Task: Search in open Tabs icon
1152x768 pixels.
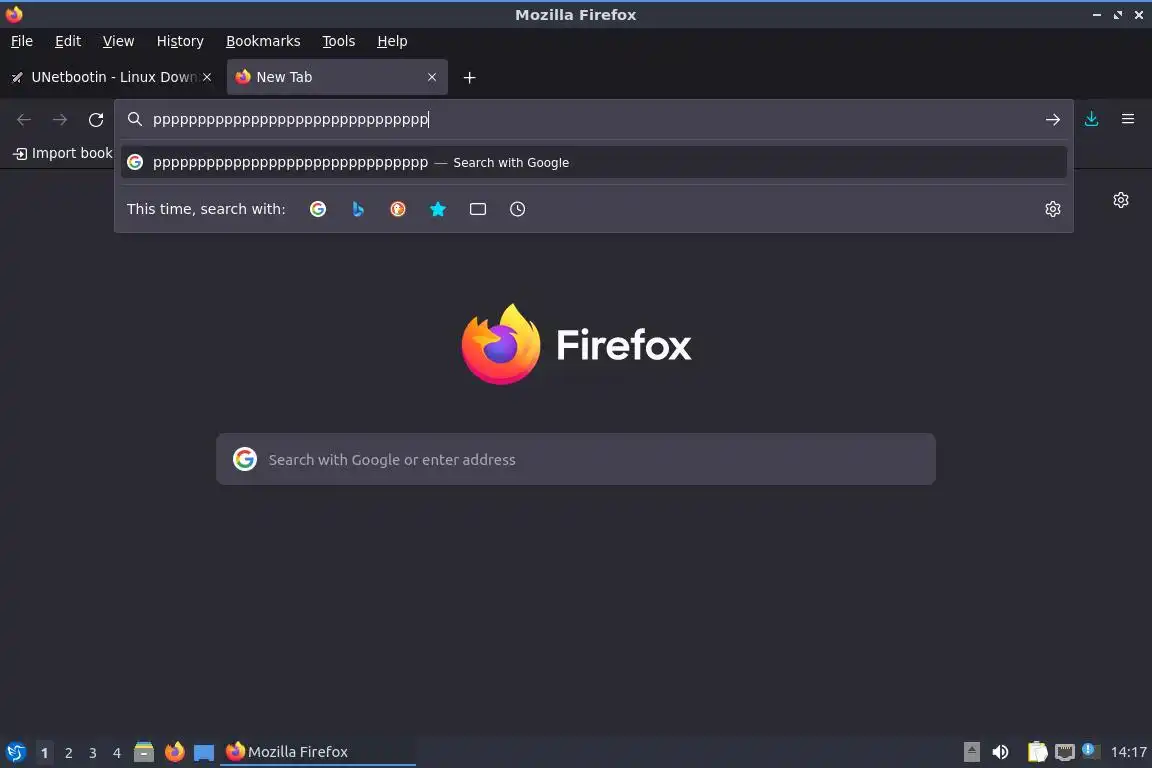Action: point(478,209)
